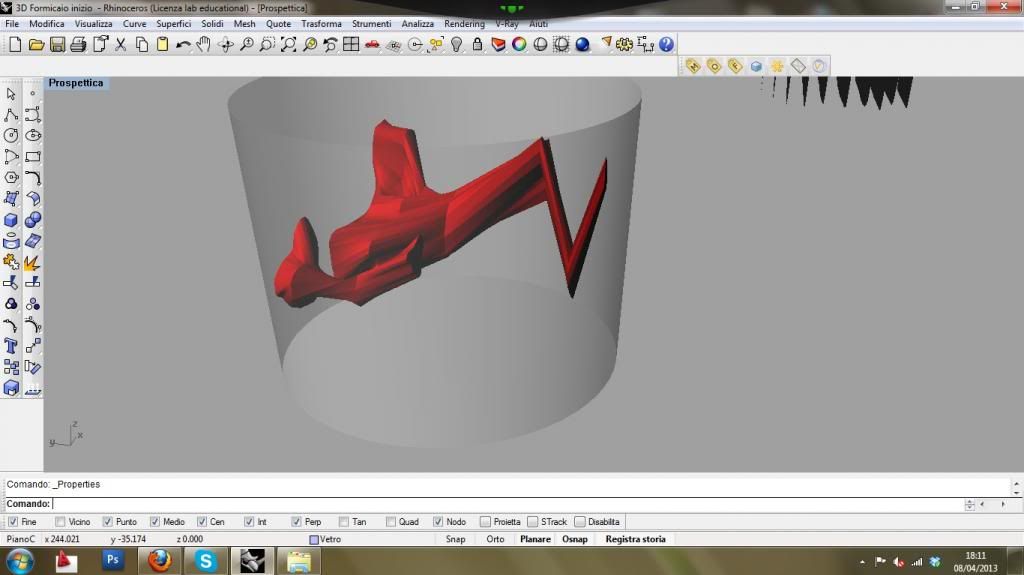1024x575 pixels.
Task: Open options with the gear icon
Action: [624, 44]
